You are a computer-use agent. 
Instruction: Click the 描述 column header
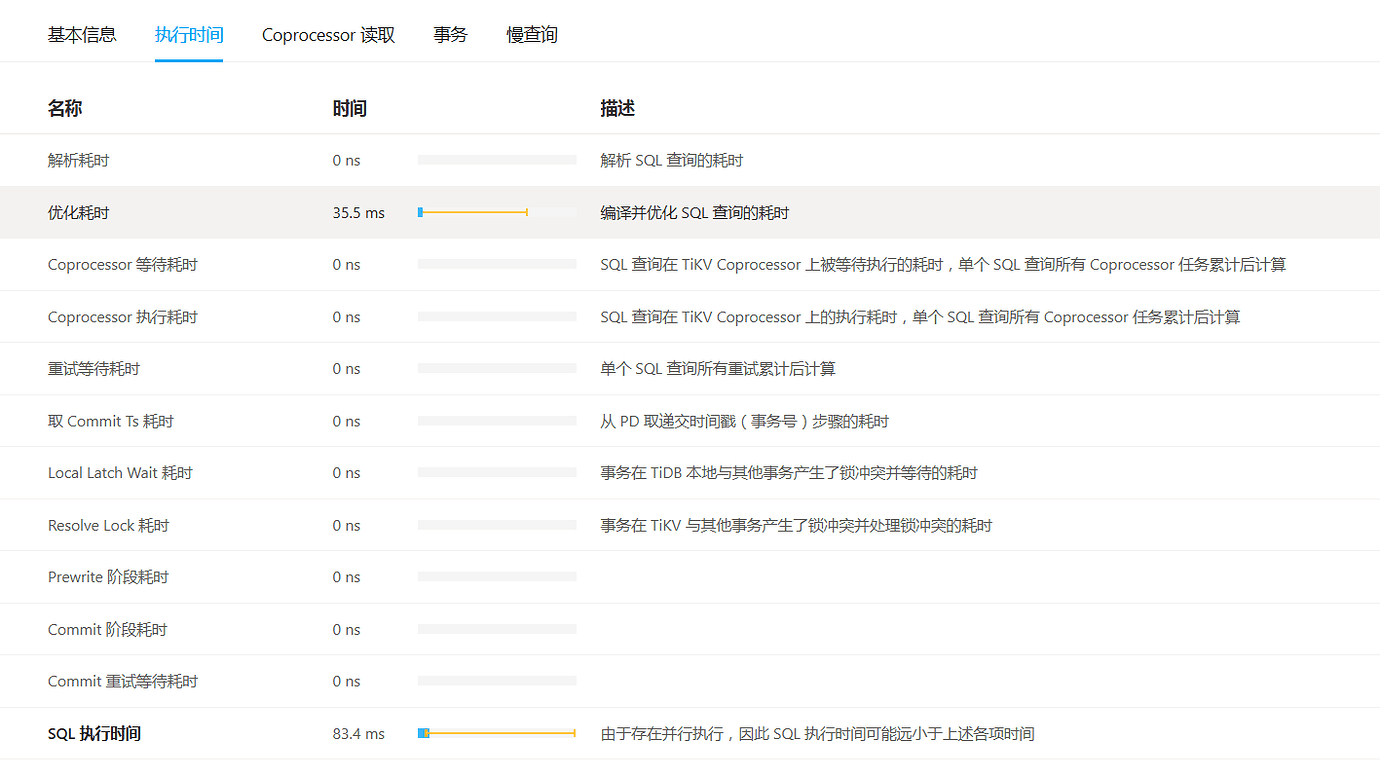614,108
